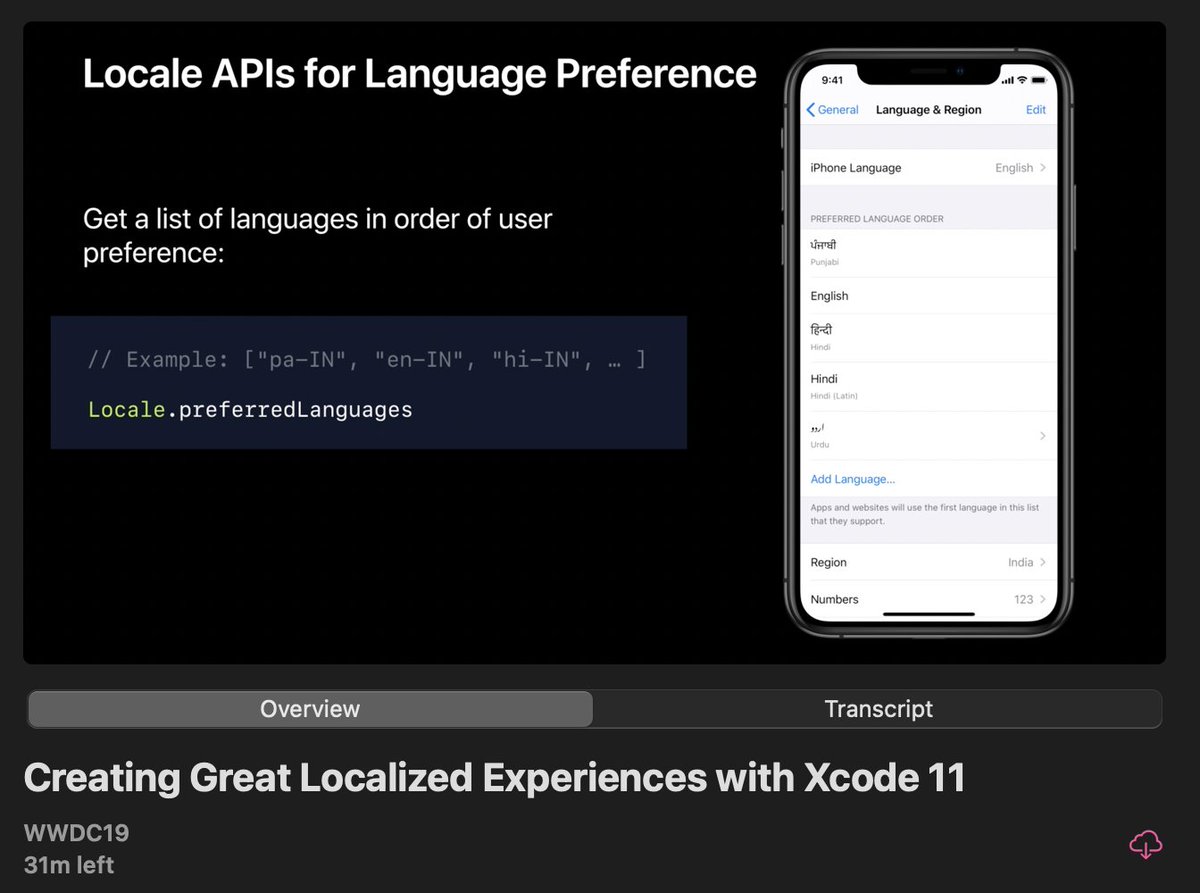Screen dimensions: 1200x893
Task: Click the 31m left label
Action: coord(69,865)
